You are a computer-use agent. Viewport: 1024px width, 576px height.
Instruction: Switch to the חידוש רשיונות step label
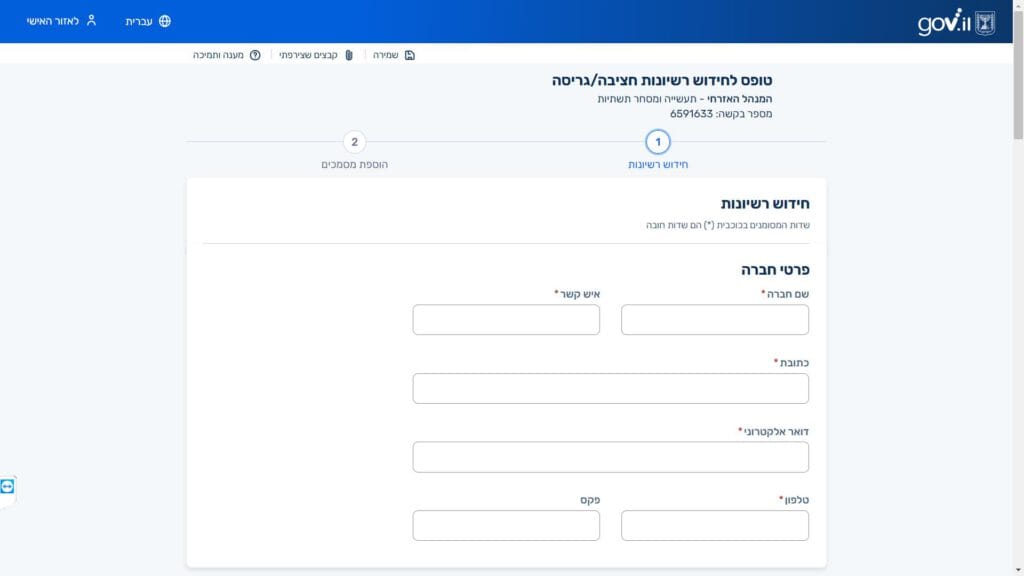pos(658,164)
